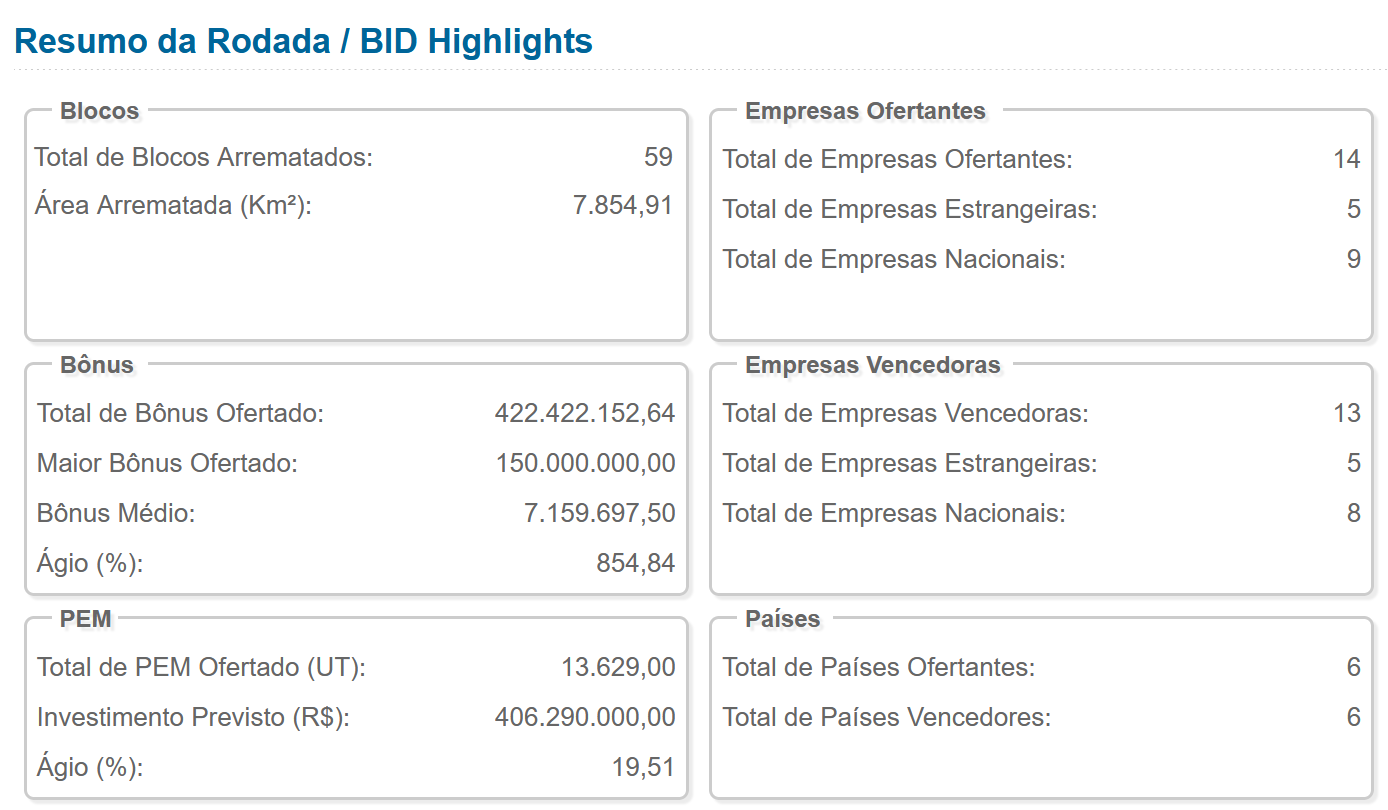Click the Investimento Previsto value 406.290.000,00

[585, 718]
